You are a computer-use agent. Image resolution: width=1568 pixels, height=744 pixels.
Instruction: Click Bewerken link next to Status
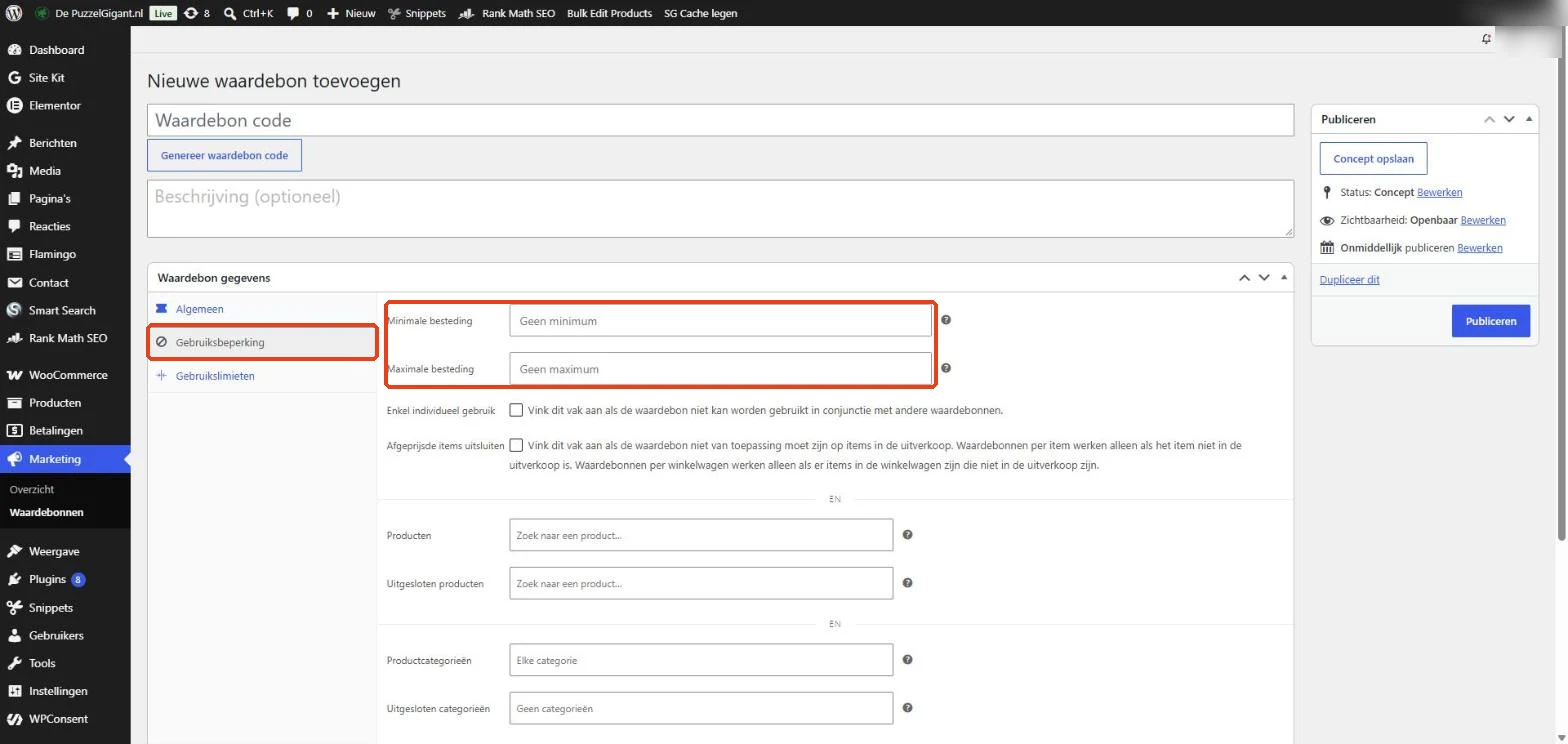(x=1440, y=192)
